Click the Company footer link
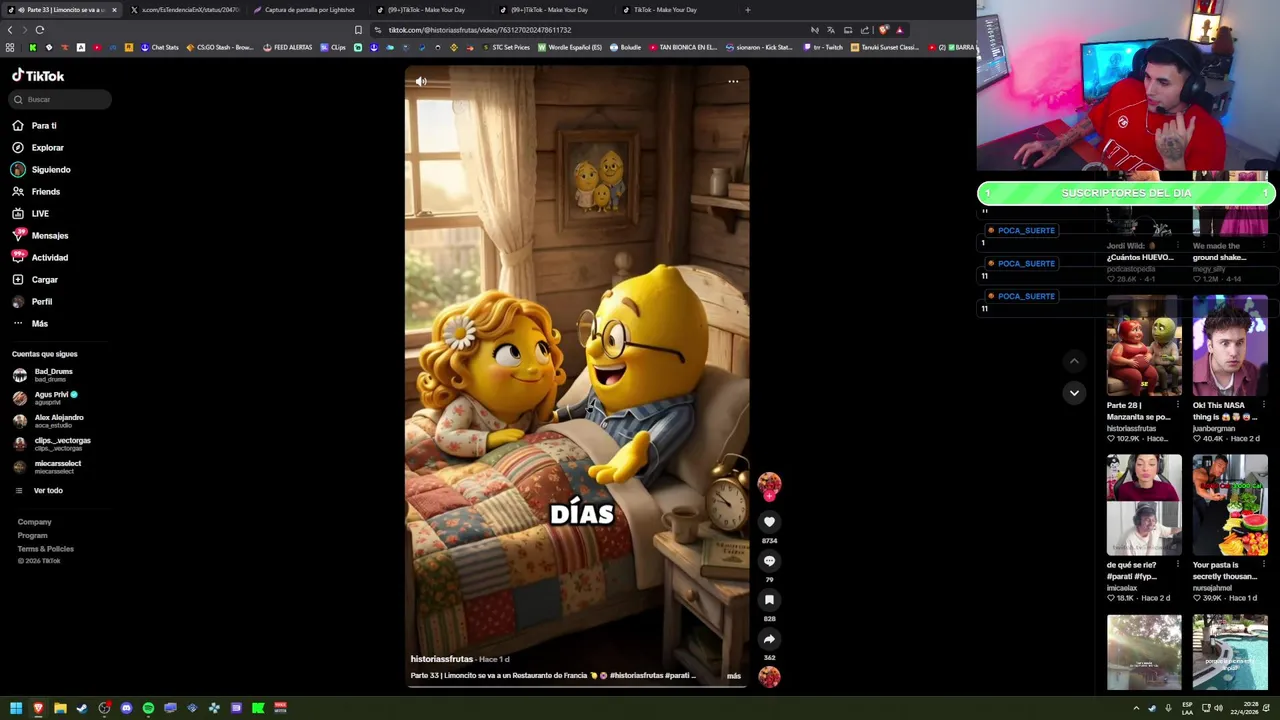This screenshot has height=720, width=1280. [34, 522]
